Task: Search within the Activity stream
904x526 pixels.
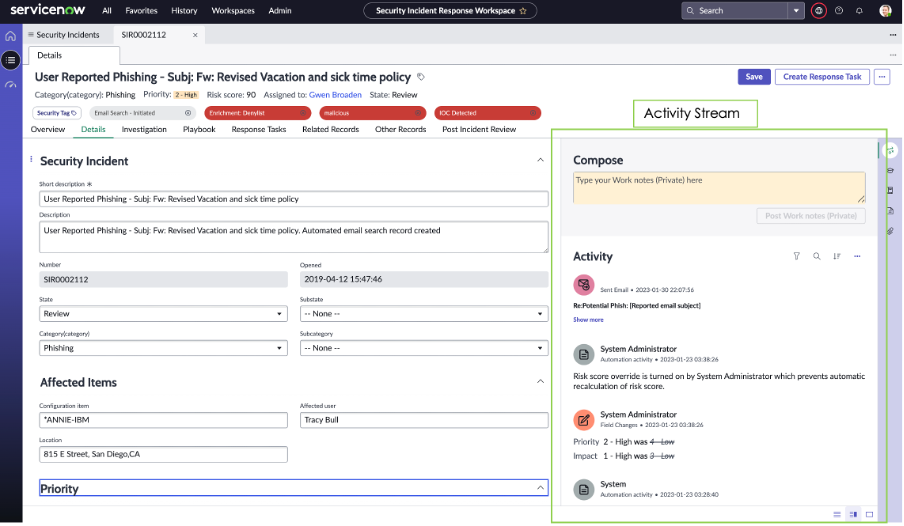Action: [816, 256]
